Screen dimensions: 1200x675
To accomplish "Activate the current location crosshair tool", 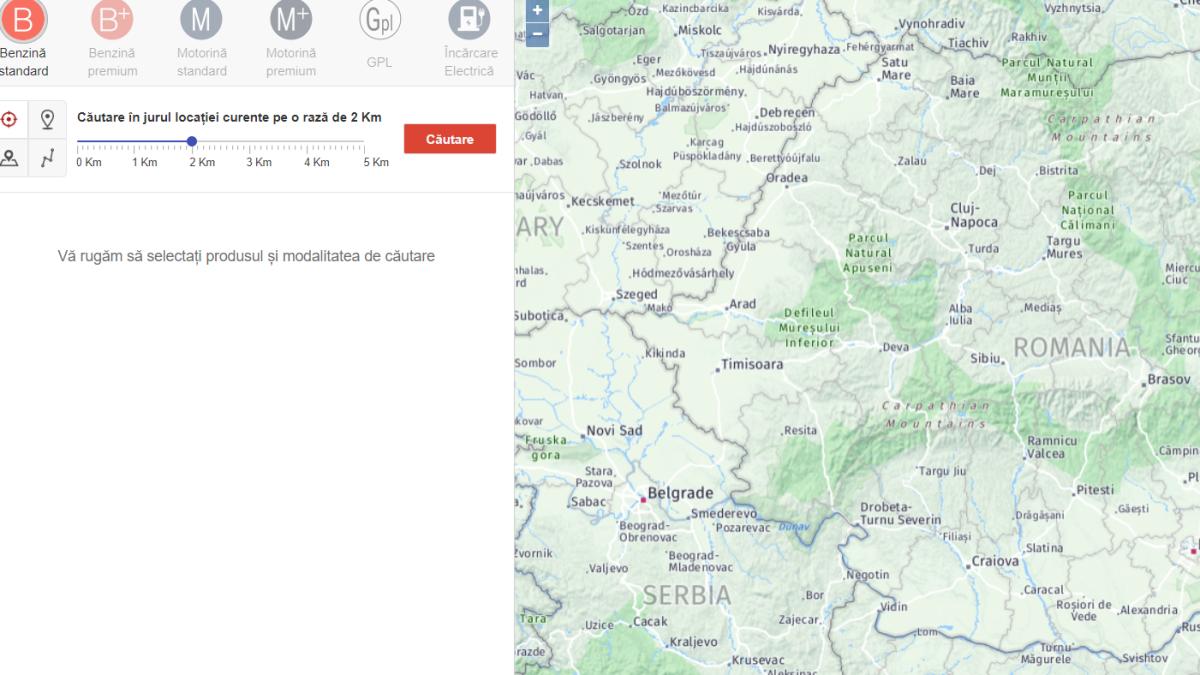I will click(10, 117).
